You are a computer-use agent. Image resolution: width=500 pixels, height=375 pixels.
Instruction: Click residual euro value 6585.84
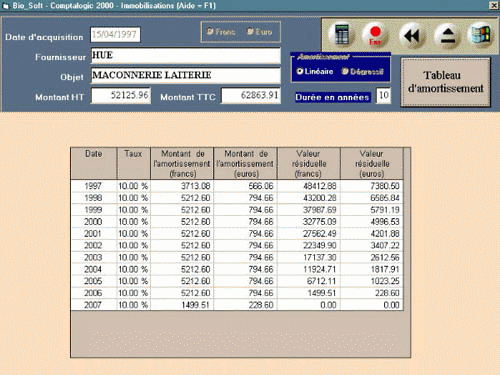372,198
